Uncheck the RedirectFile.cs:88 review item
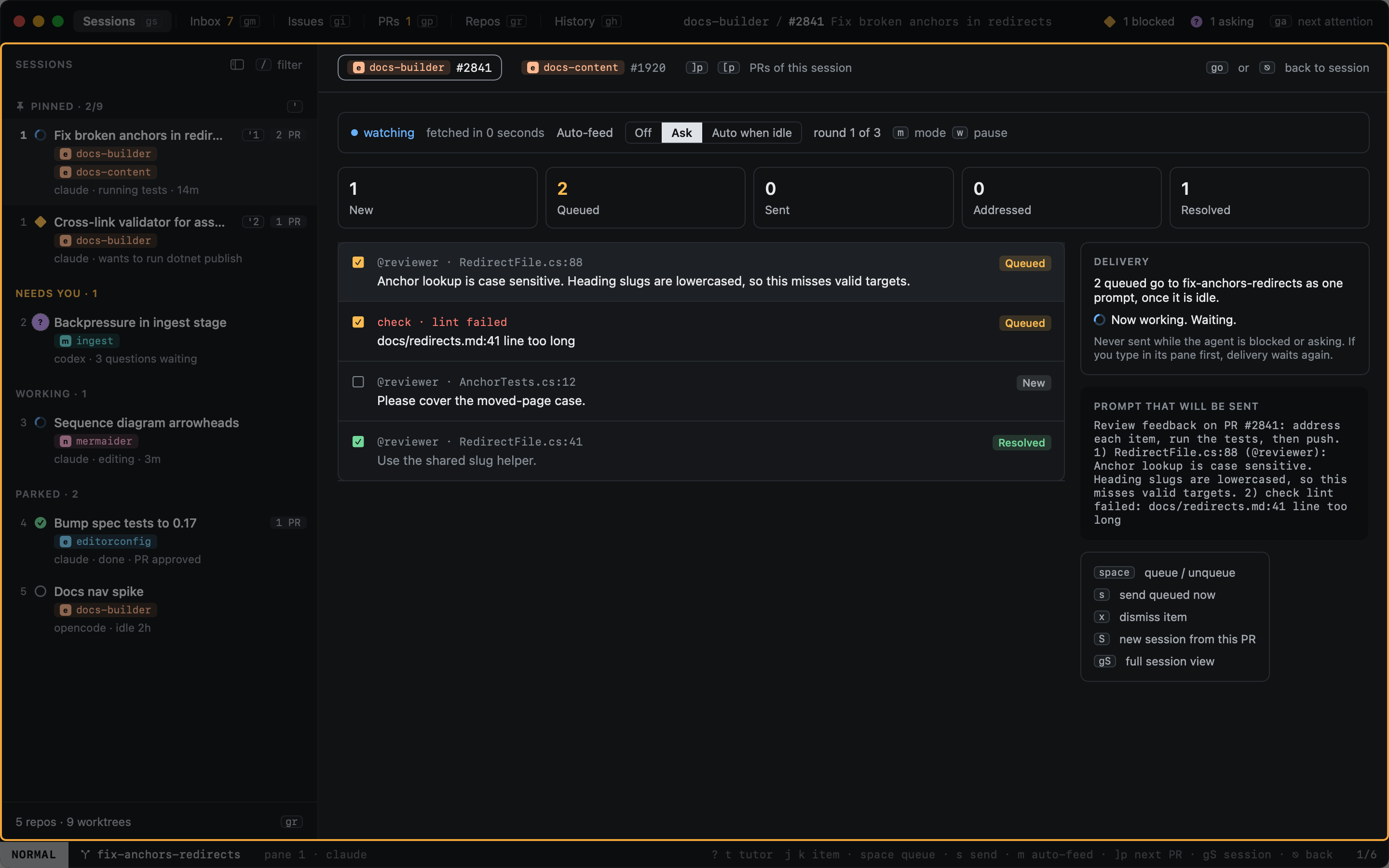 tap(358, 262)
